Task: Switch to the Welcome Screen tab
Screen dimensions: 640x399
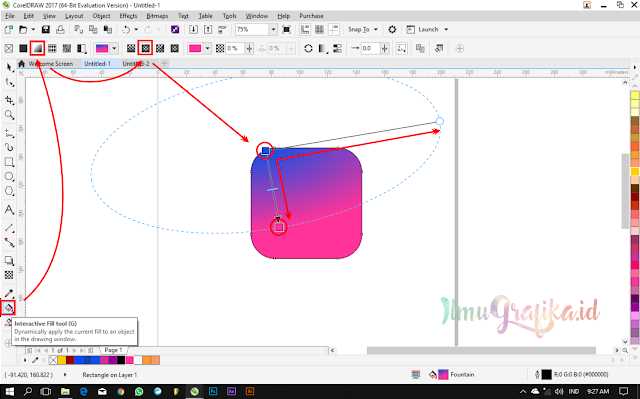Action: pos(51,64)
